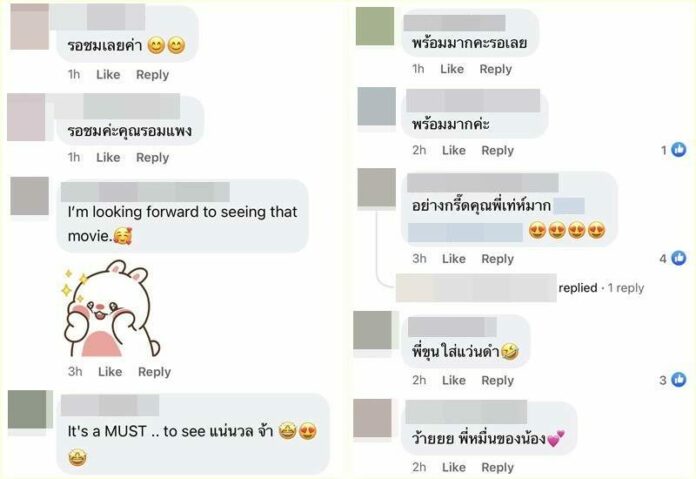This screenshot has width=696, height=479.
Task: Like the bear sticker comment
Action: click(x=110, y=372)
